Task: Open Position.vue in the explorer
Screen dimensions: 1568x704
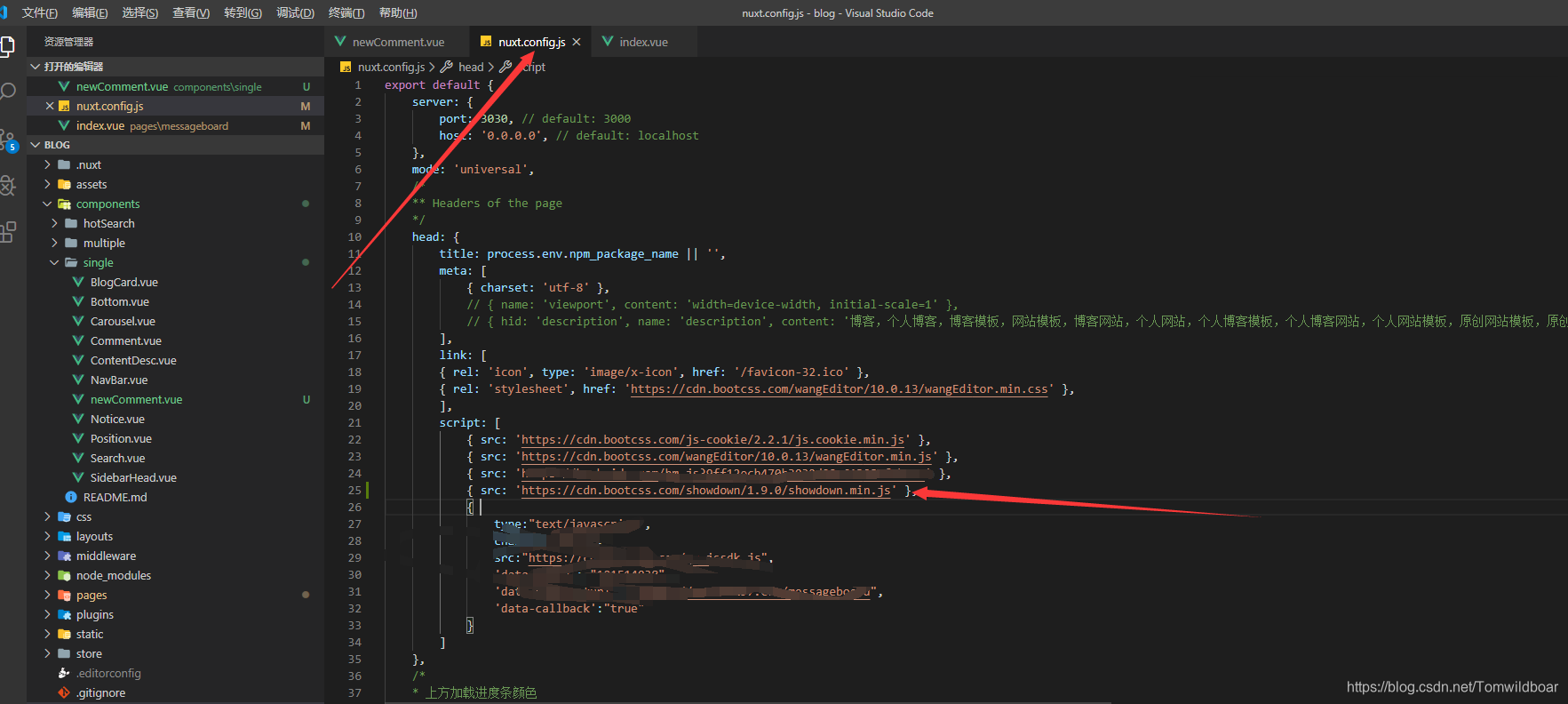Action: point(121,438)
